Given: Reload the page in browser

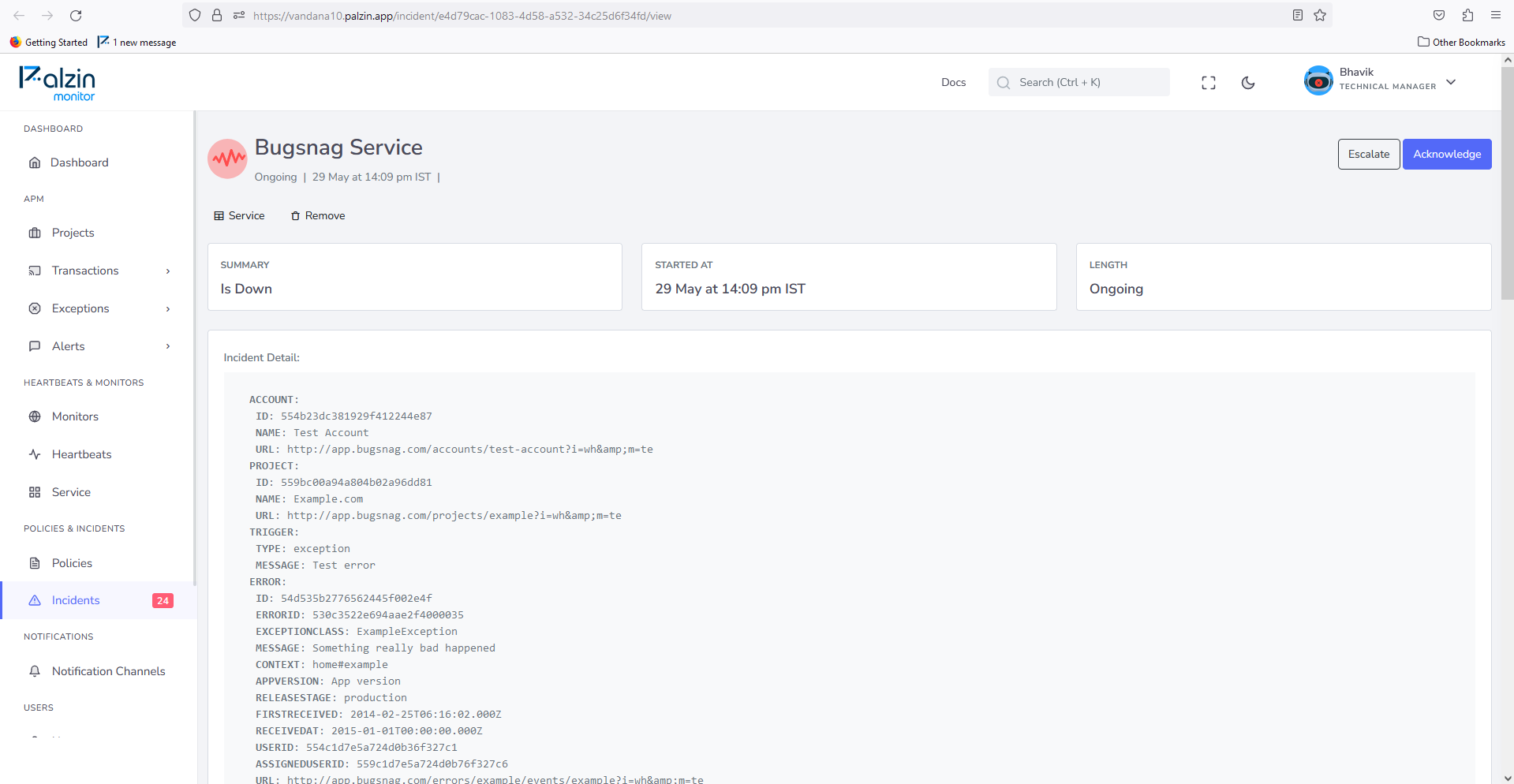Looking at the screenshot, I should [x=76, y=15].
